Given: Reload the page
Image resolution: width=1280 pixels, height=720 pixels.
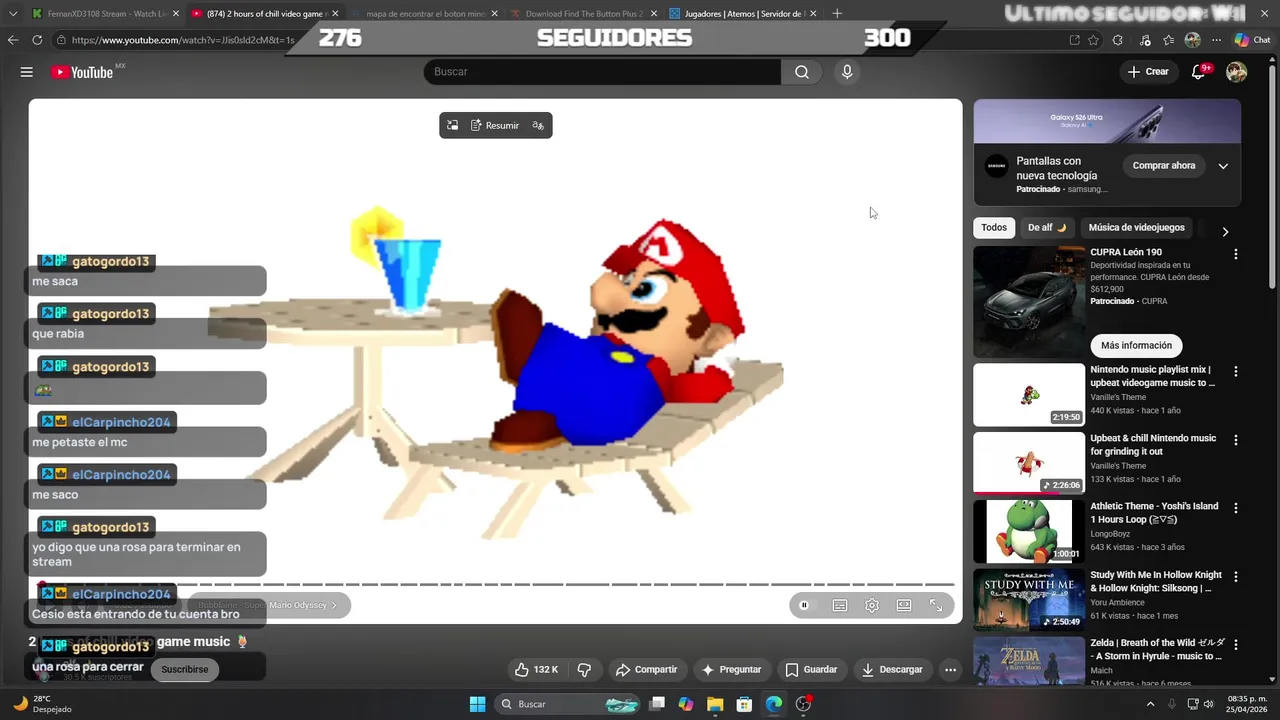Looking at the screenshot, I should 37,40.
